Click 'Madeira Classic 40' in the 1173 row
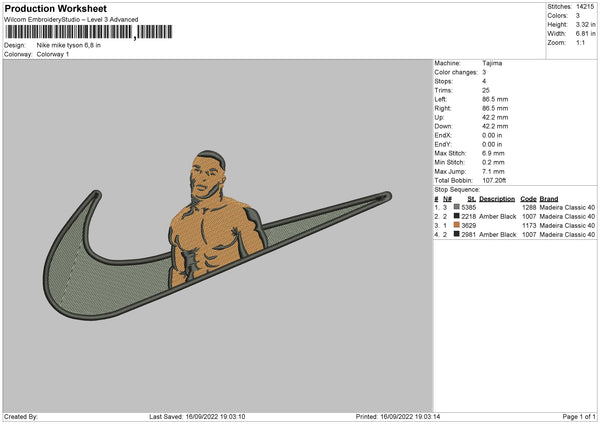 (x=567, y=225)
